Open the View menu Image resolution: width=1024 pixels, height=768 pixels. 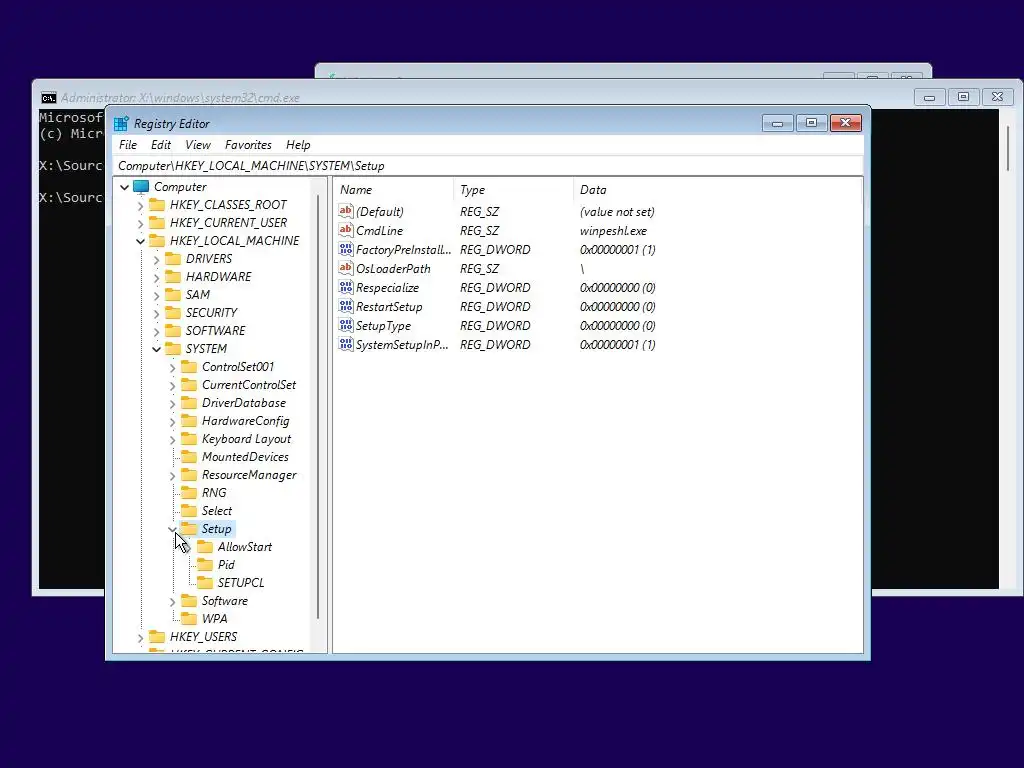(198, 145)
